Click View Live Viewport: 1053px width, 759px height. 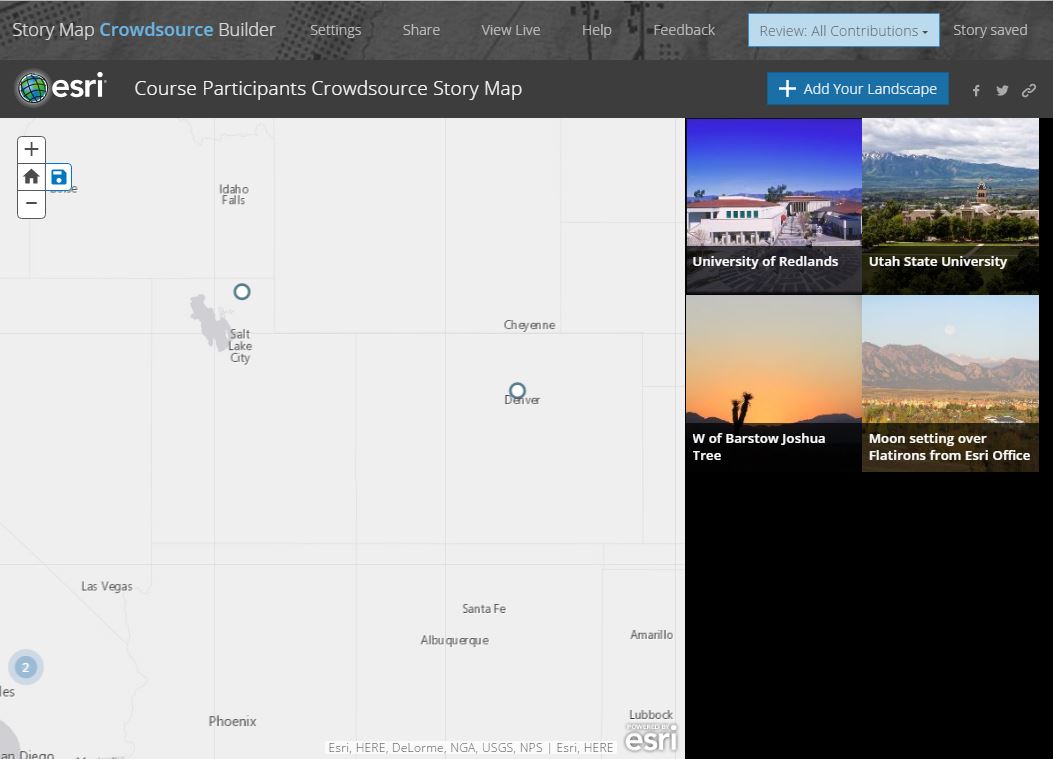[510, 30]
